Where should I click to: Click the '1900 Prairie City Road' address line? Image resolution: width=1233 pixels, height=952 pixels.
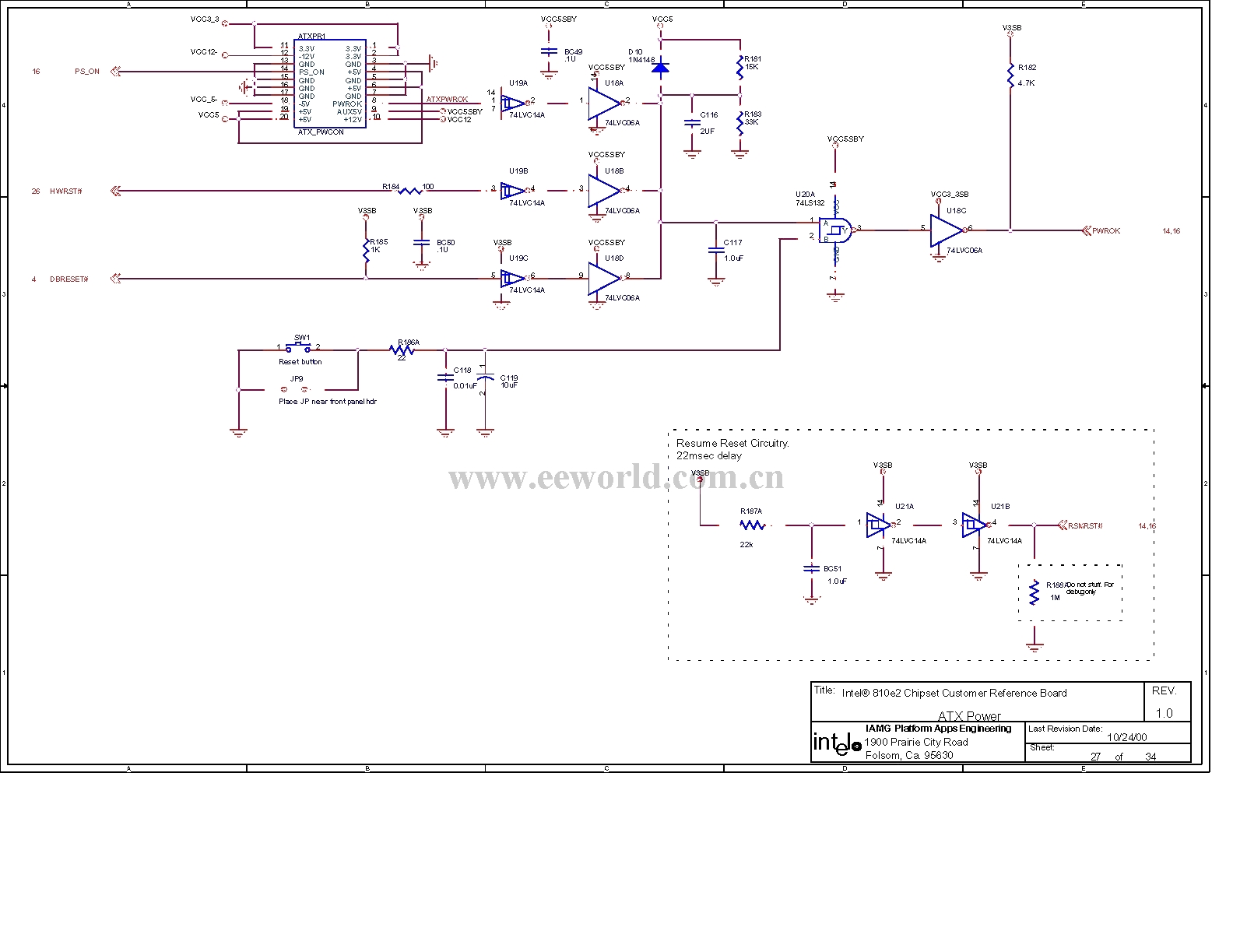[x=916, y=742]
